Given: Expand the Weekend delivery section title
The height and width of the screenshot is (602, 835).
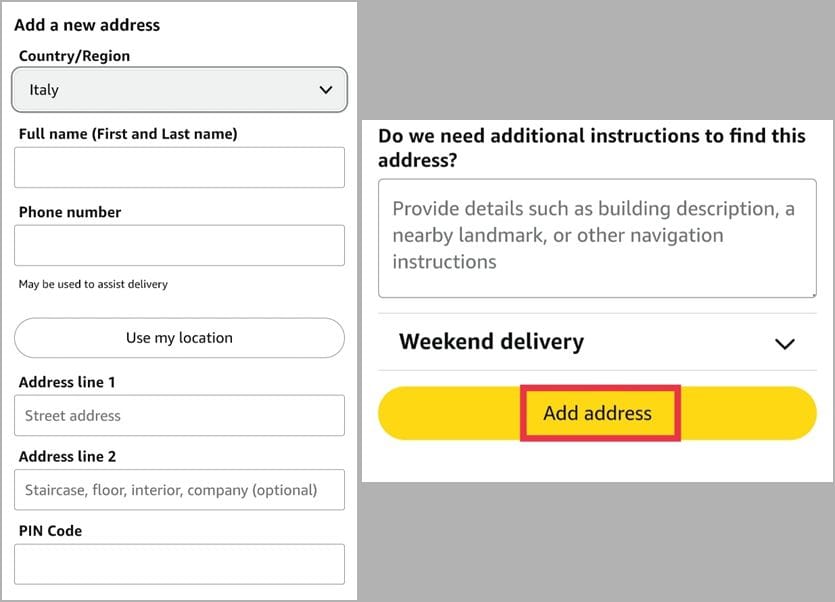Looking at the screenshot, I should (x=491, y=342).
